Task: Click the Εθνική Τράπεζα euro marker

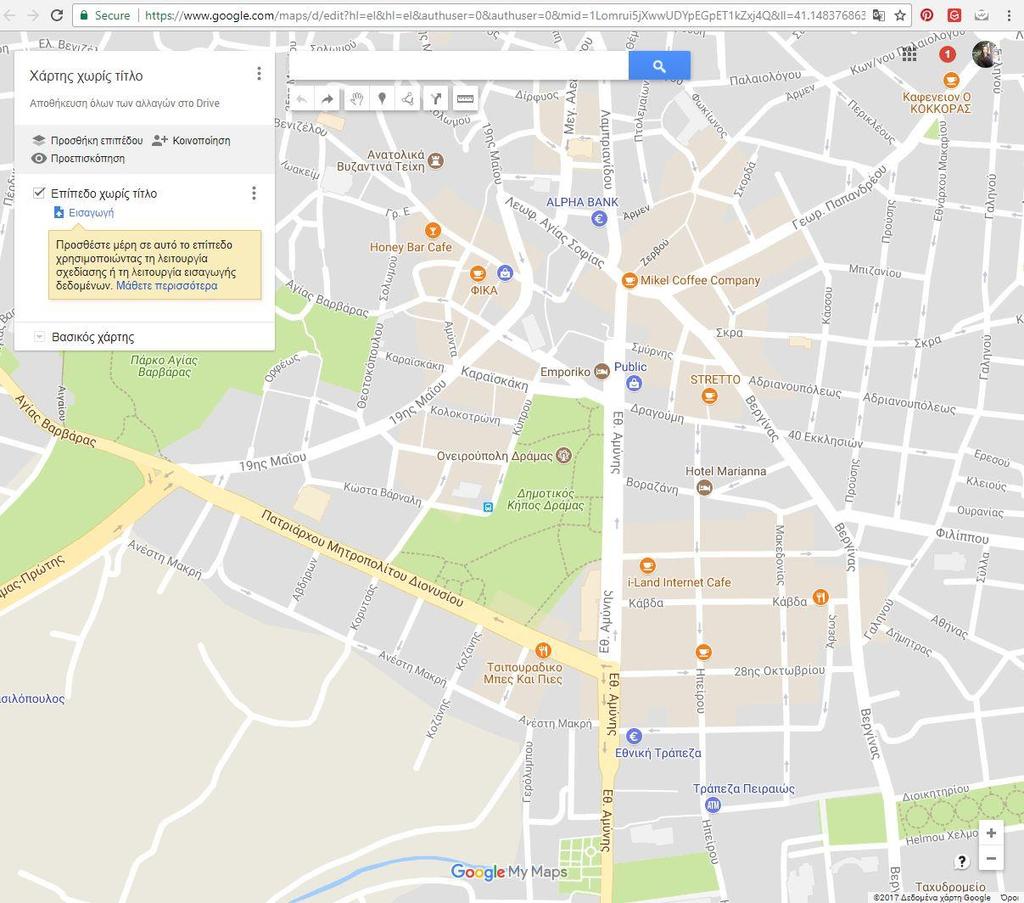Action: pyautogui.click(x=633, y=736)
